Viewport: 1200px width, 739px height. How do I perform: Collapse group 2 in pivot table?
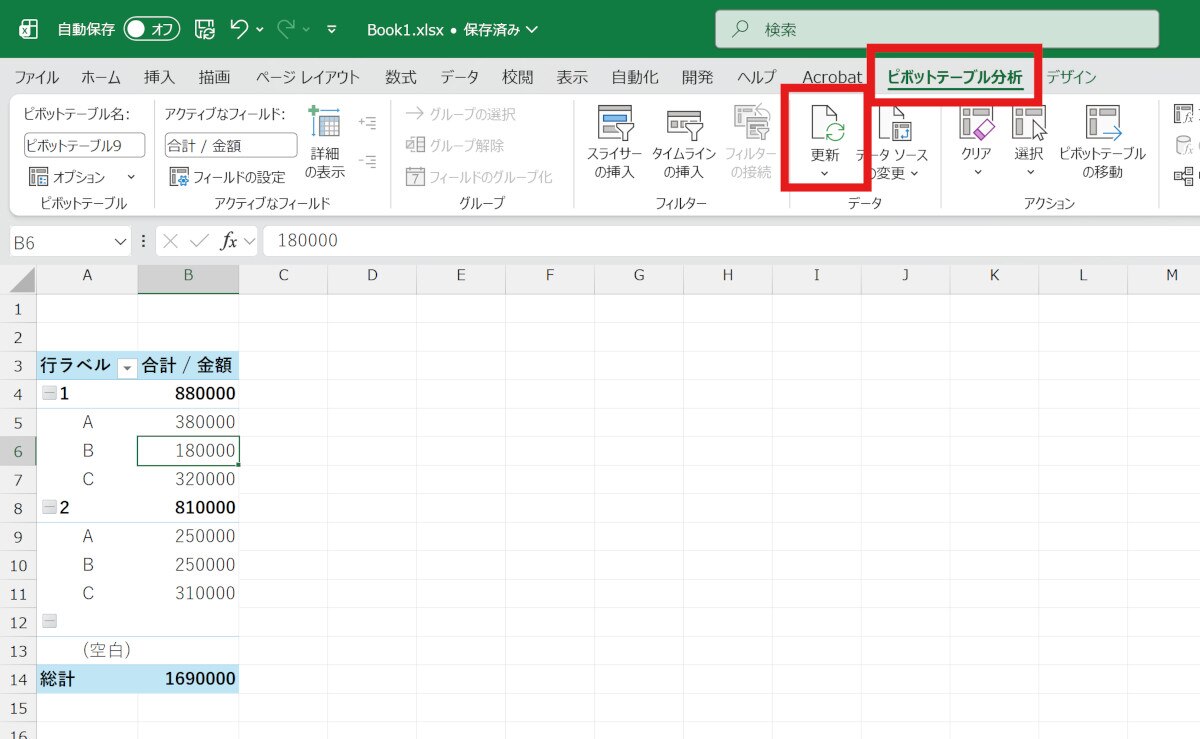point(49,508)
